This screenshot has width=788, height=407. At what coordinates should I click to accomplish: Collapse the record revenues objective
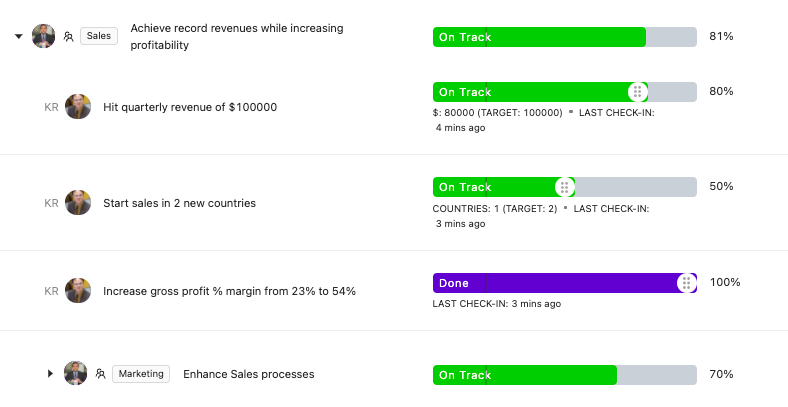[x=19, y=36]
